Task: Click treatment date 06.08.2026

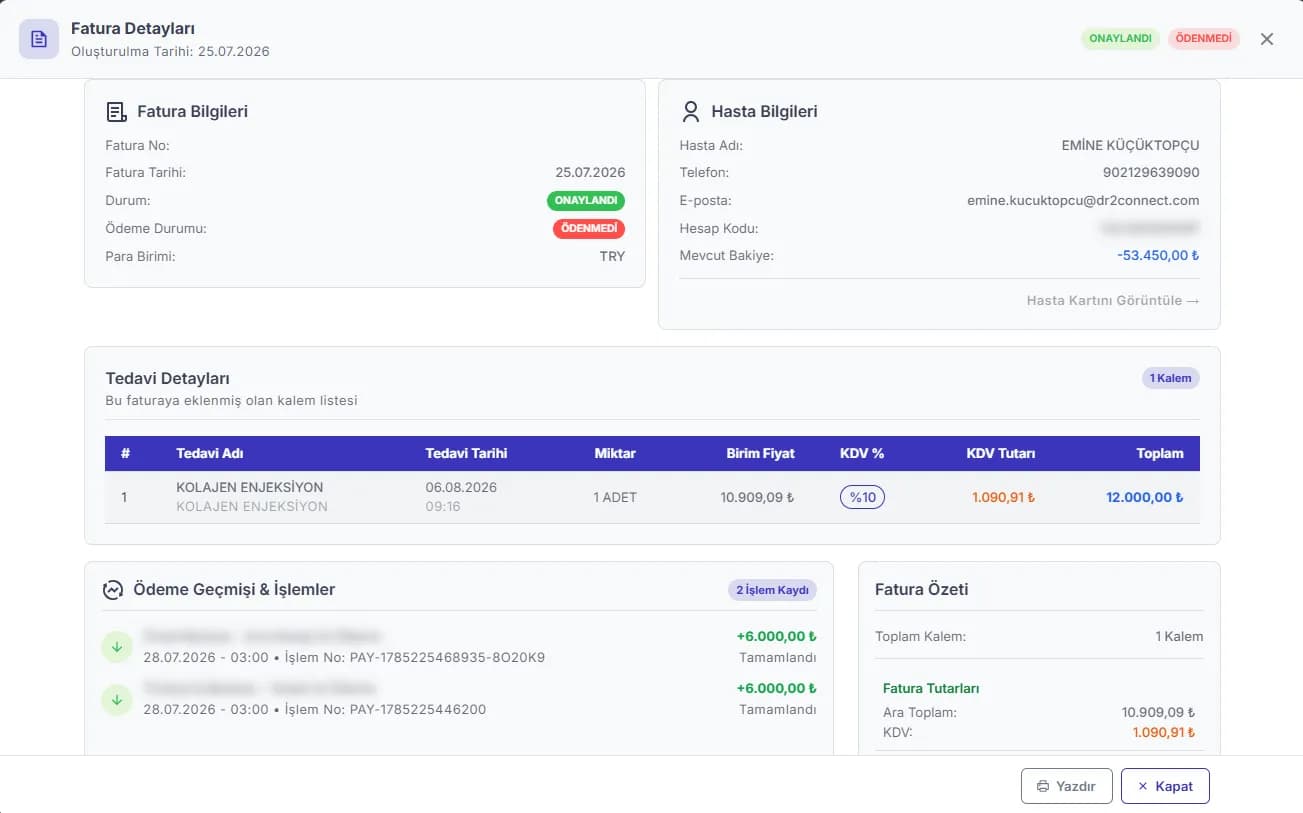Action: click(461, 487)
